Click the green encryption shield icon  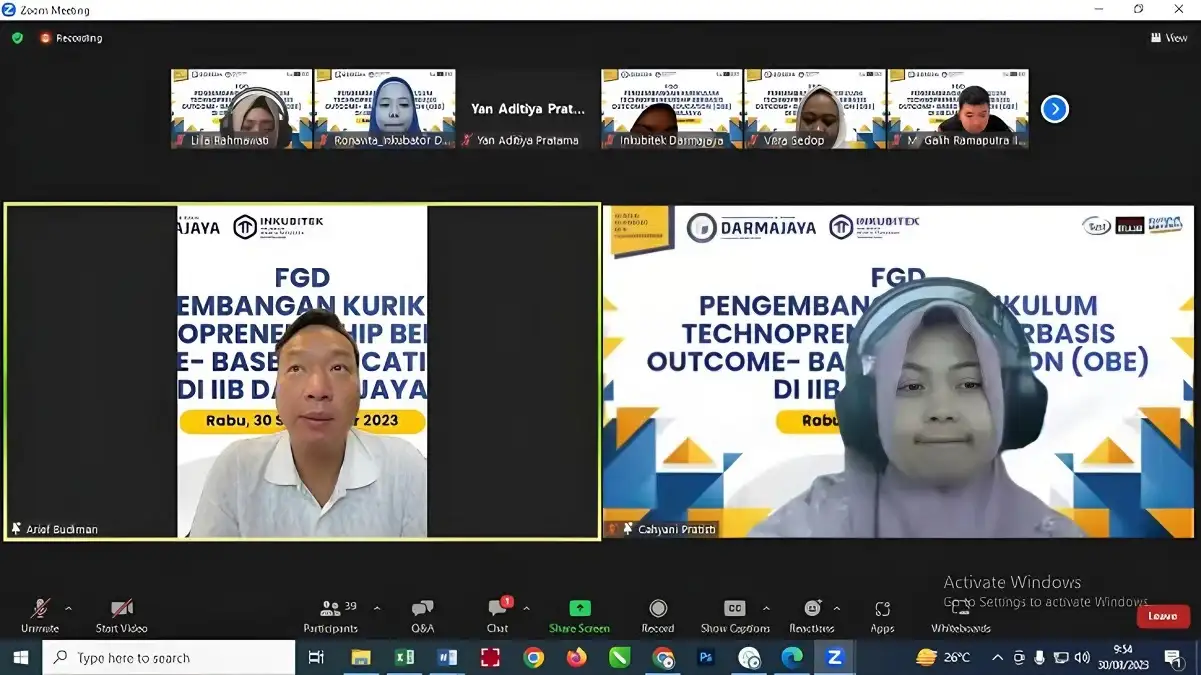17,38
